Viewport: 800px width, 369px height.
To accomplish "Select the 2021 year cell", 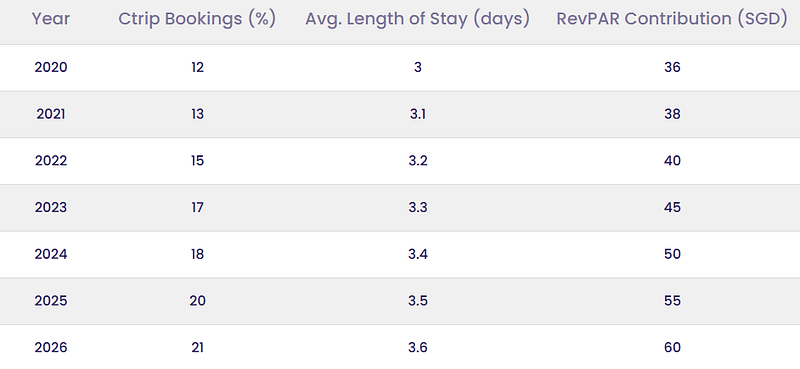I will click(x=51, y=114).
